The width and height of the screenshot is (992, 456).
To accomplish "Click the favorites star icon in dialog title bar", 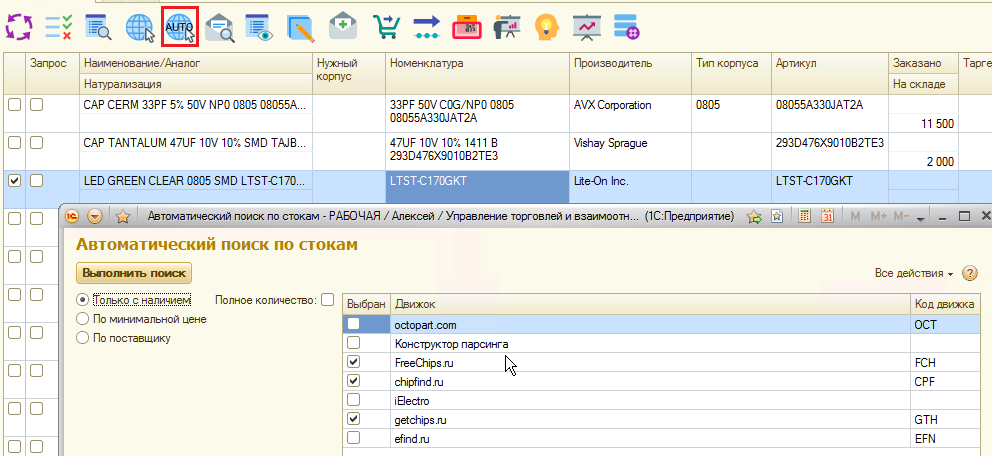I will tap(124, 216).
